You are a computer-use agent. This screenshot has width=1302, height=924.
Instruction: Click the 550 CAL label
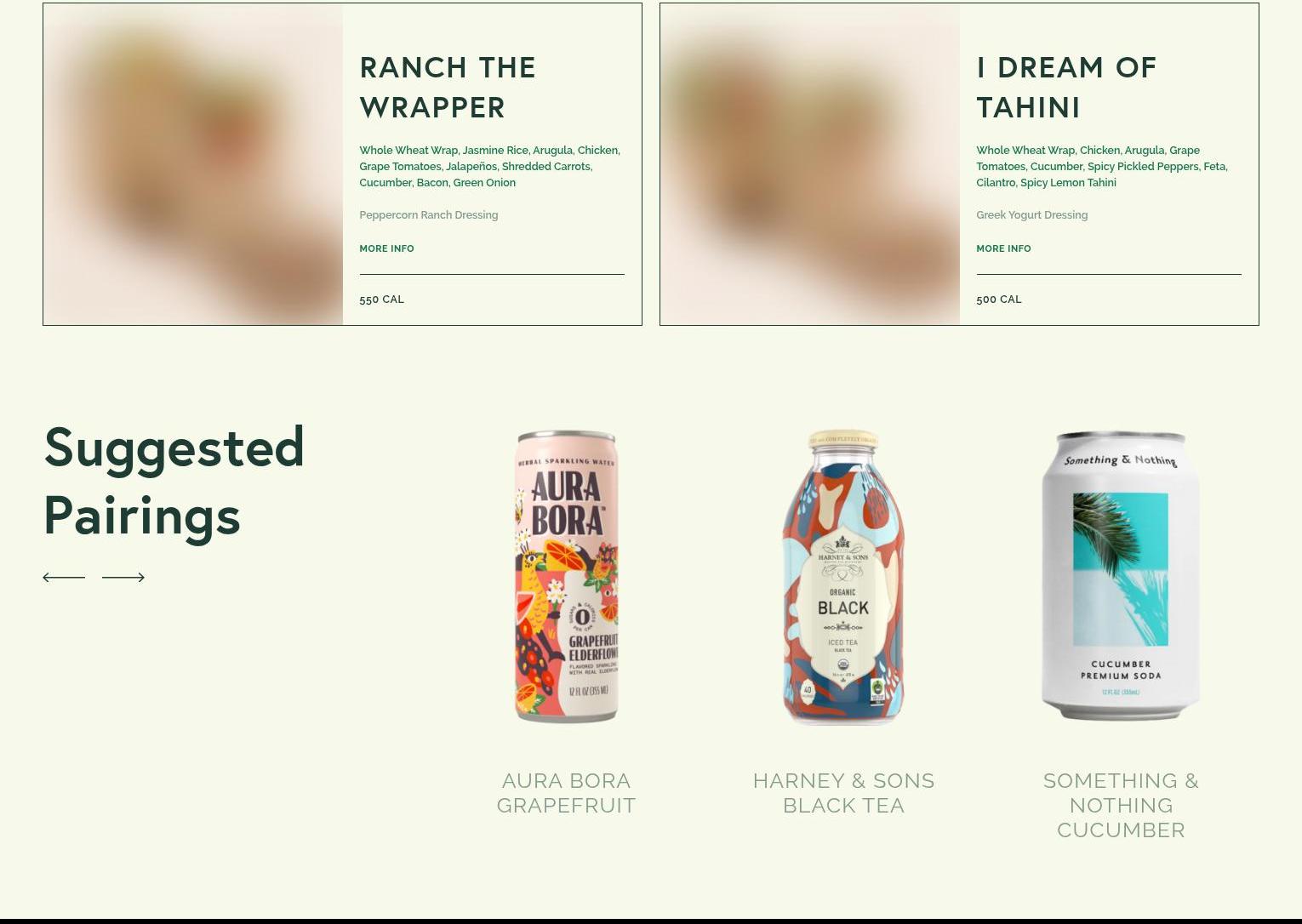(381, 299)
